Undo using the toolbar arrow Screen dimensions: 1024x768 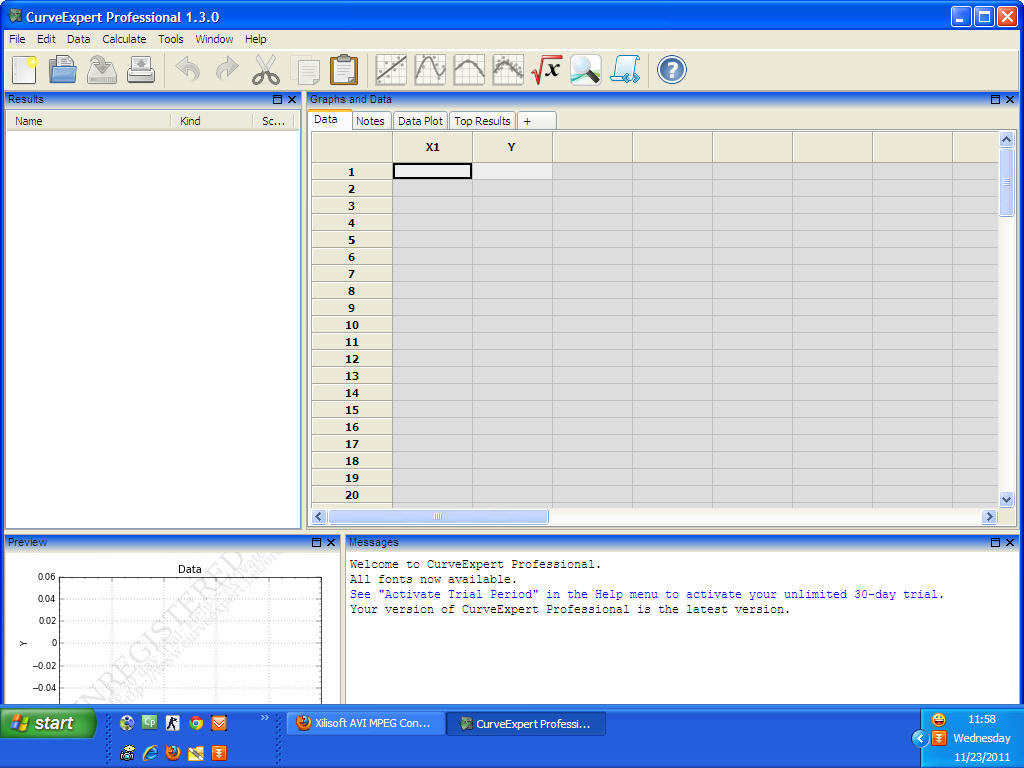188,70
